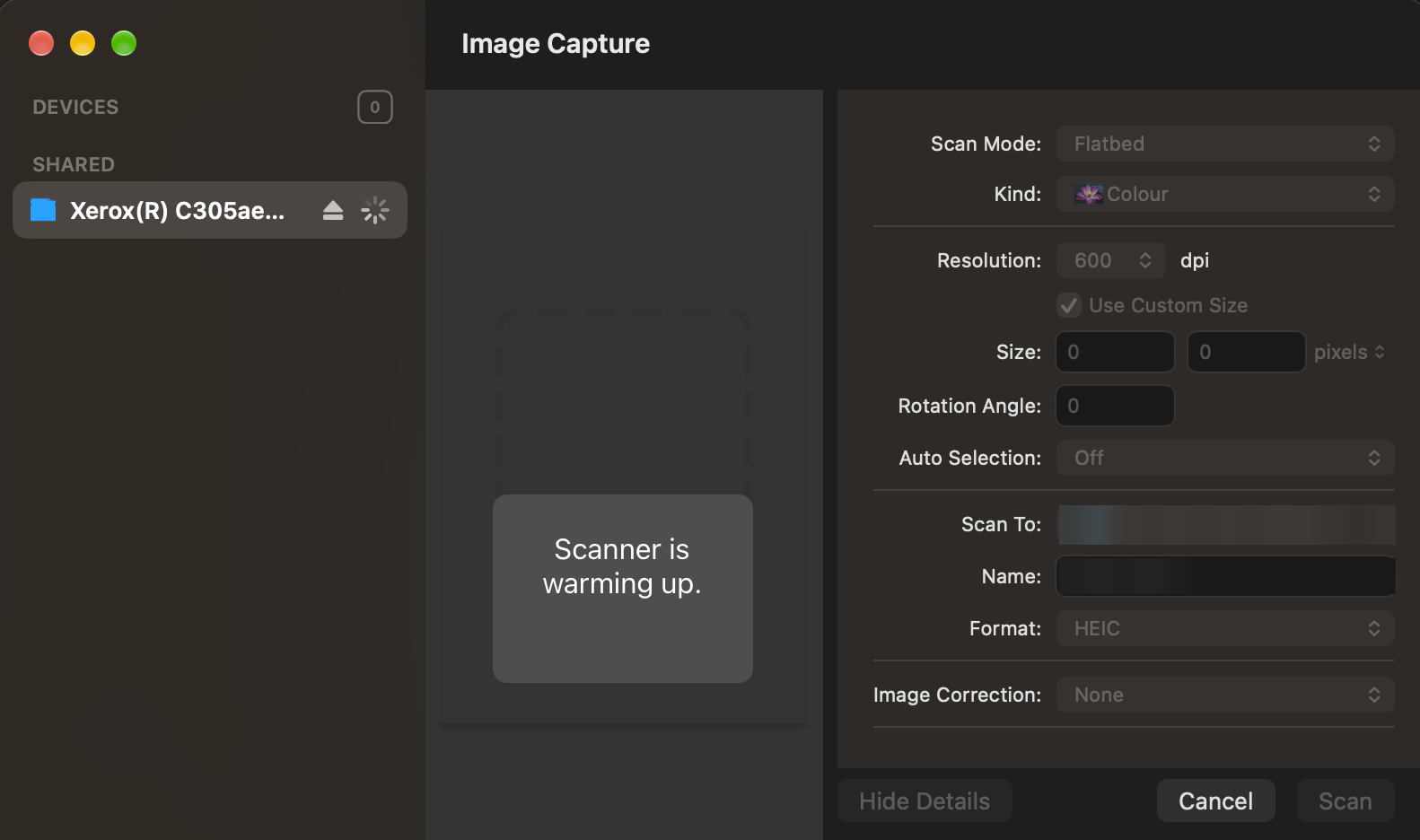Click the SHARED section header
The image size is (1420, 840).
click(74, 164)
